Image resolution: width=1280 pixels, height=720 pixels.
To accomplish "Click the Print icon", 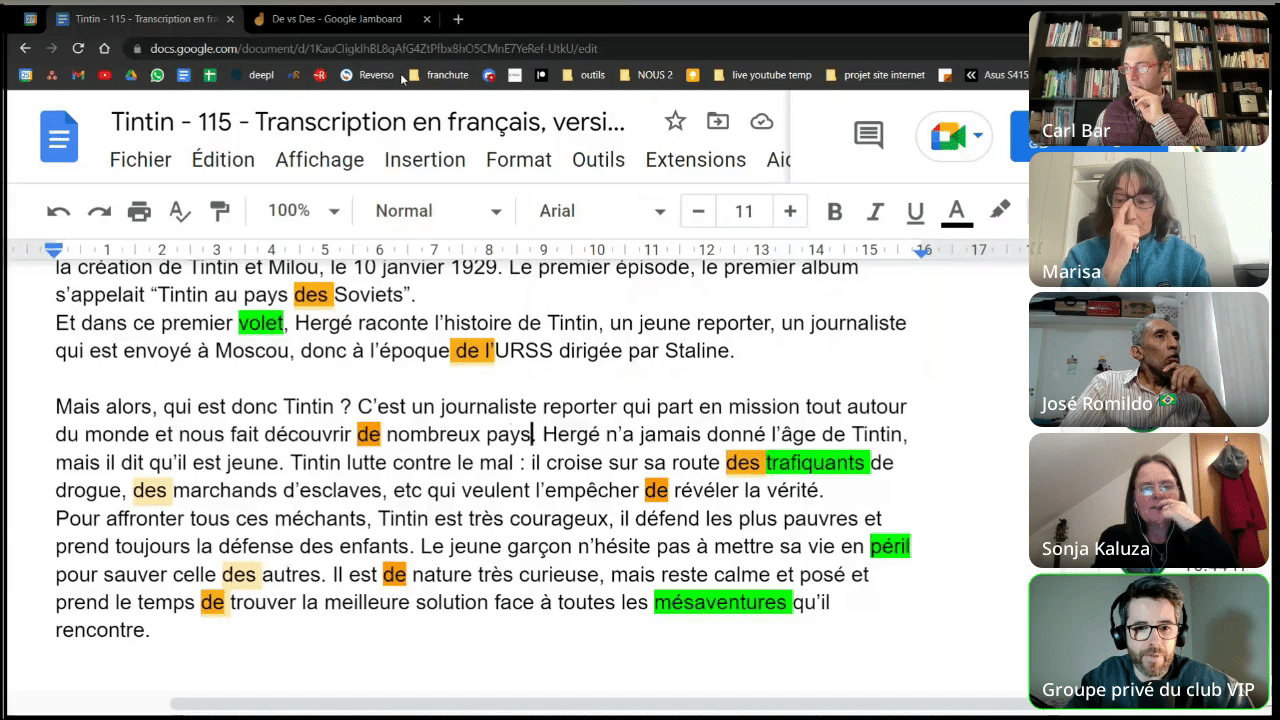I will pyautogui.click(x=139, y=211).
